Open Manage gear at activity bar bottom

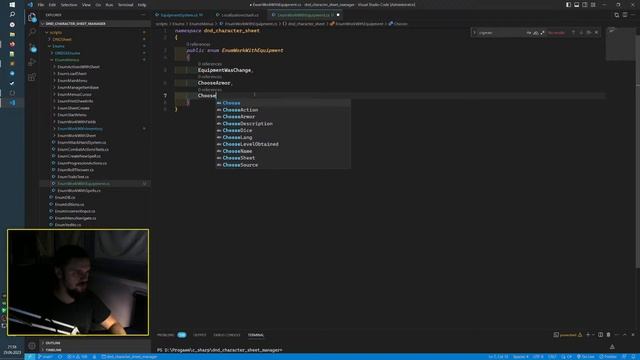coord(32,346)
